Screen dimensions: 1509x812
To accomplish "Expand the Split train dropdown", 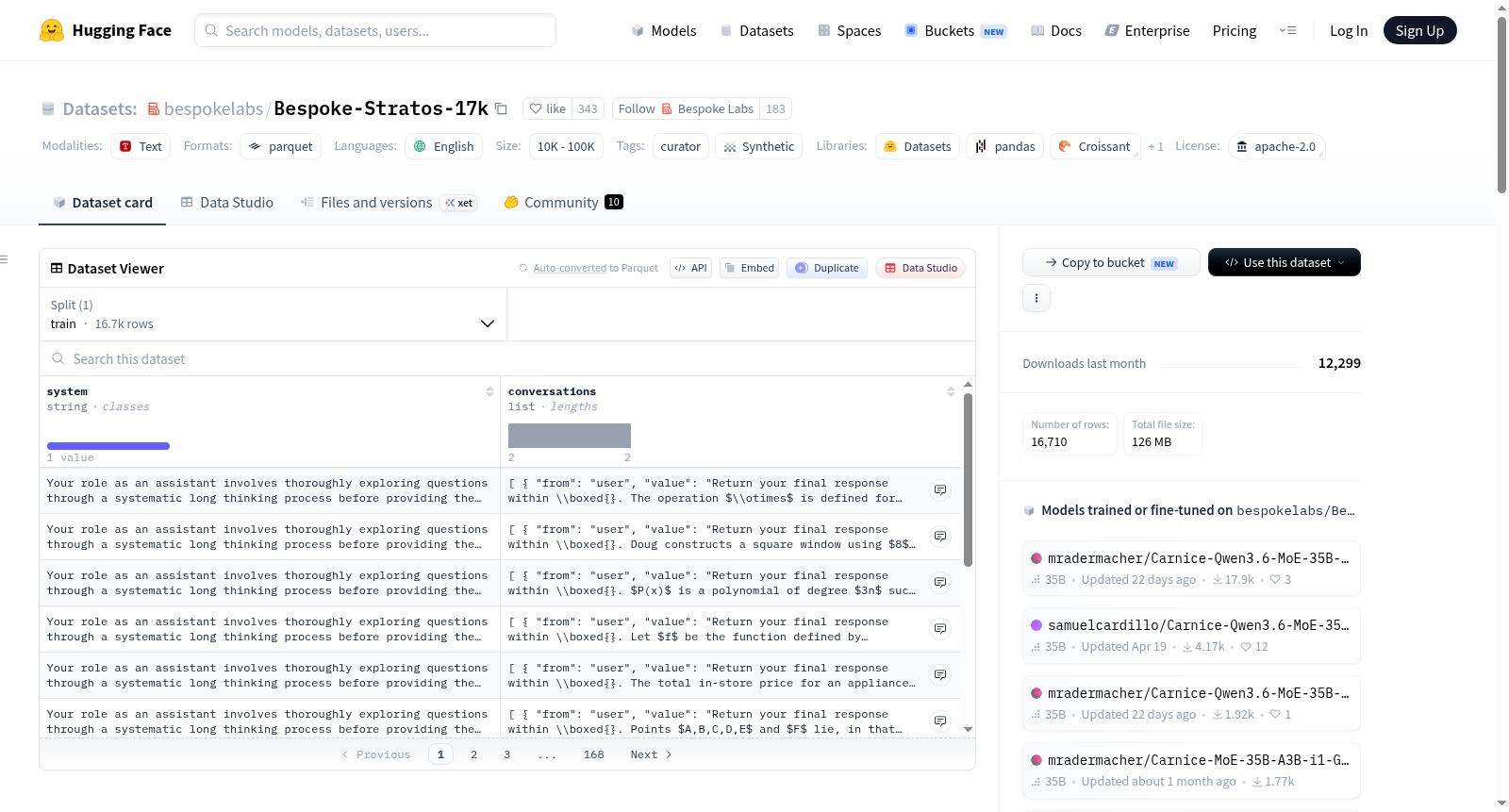I will click(x=274, y=314).
